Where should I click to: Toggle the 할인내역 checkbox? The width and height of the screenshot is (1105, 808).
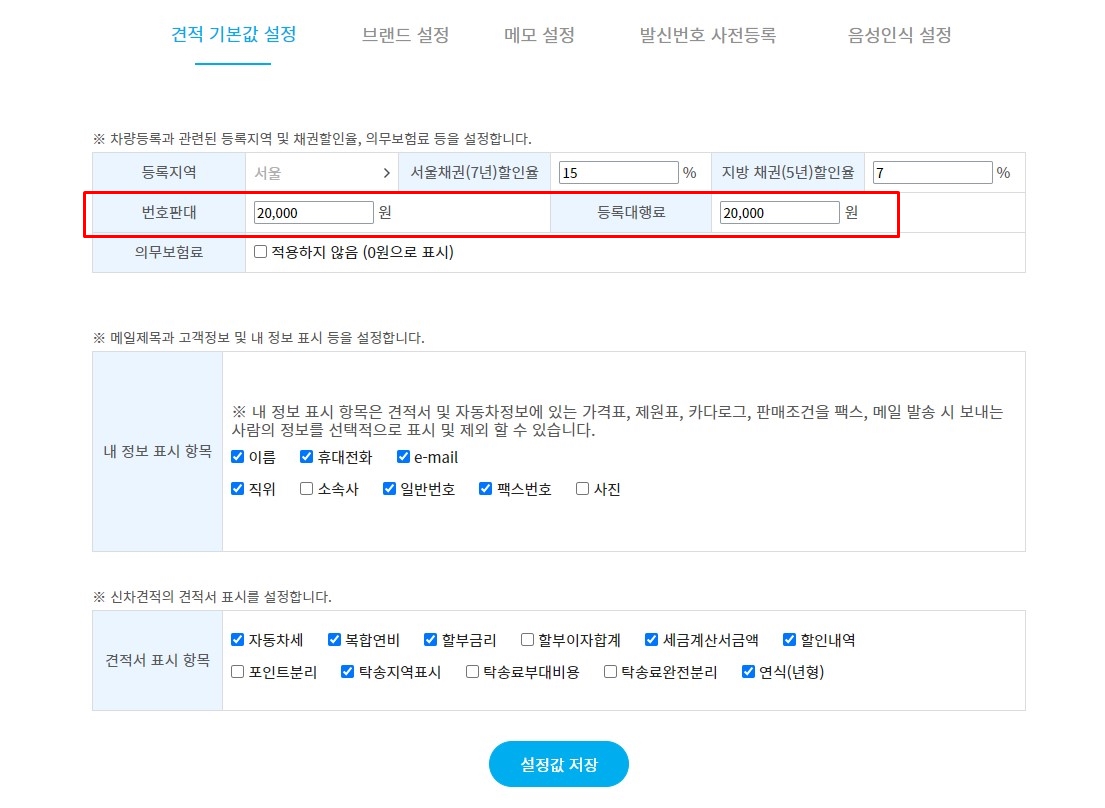point(789,639)
